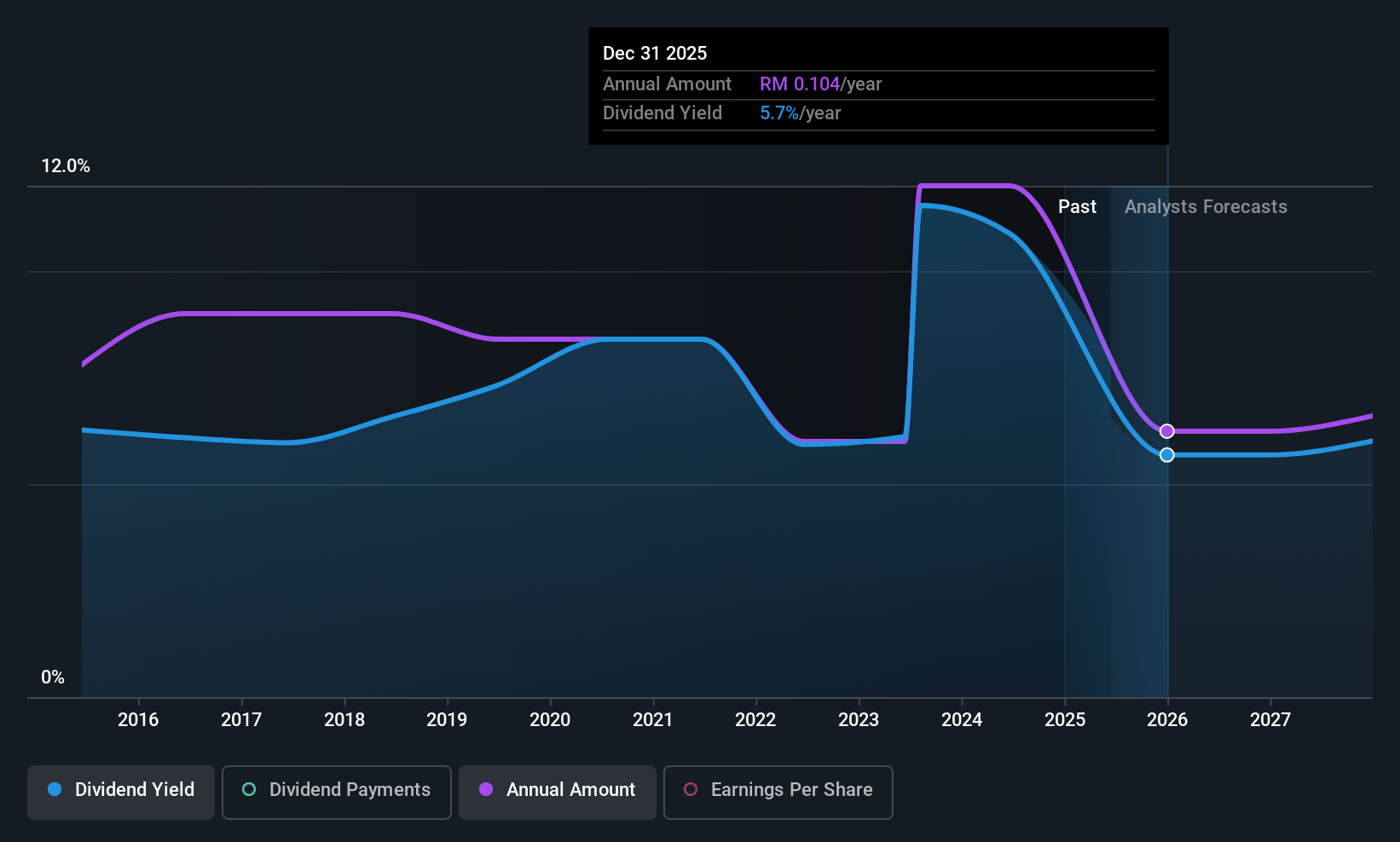Select the blue Dividend Yield point at 2026

pos(1167,455)
